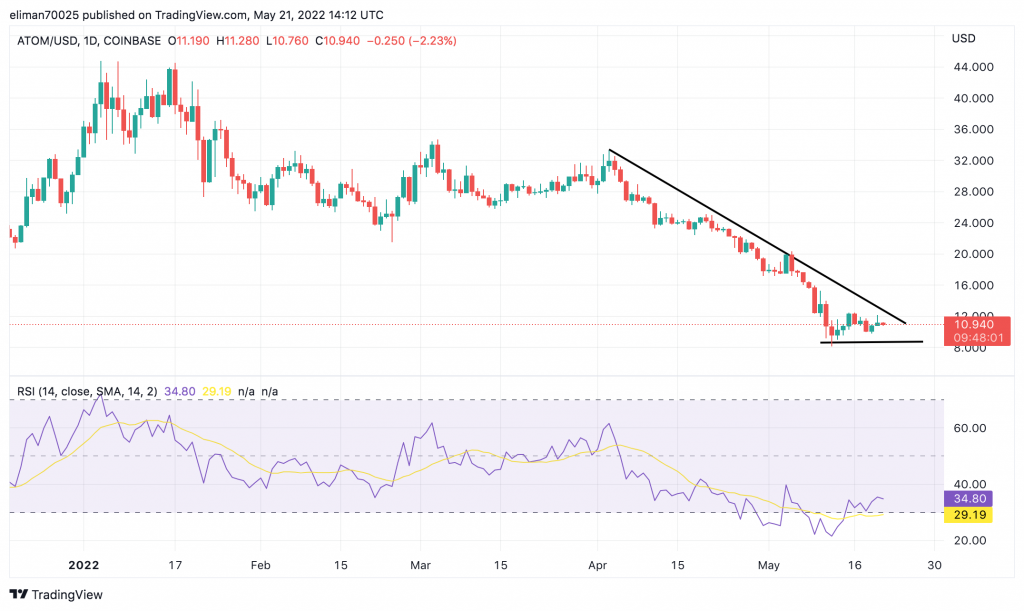Click the purple 34.80 RSI axis tag
The height and width of the screenshot is (611, 1024).
click(968, 499)
